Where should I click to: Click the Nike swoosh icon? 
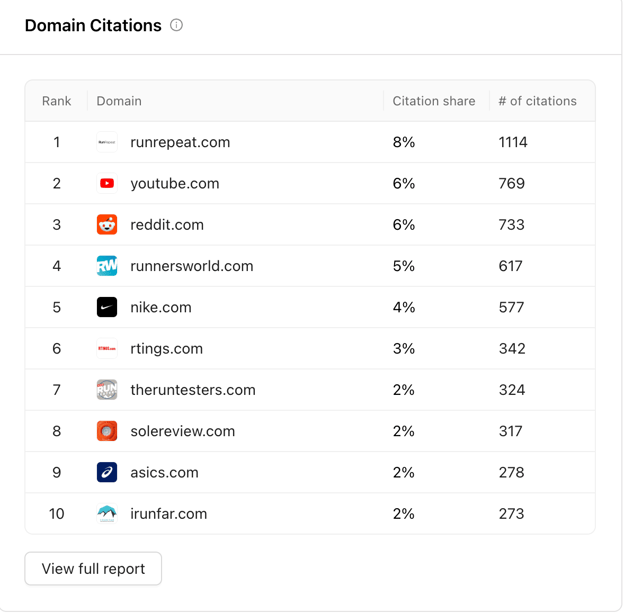(107, 307)
